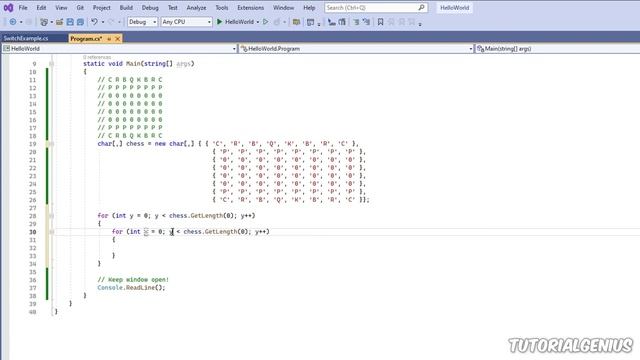Open the Edit menu

pos(41,8)
